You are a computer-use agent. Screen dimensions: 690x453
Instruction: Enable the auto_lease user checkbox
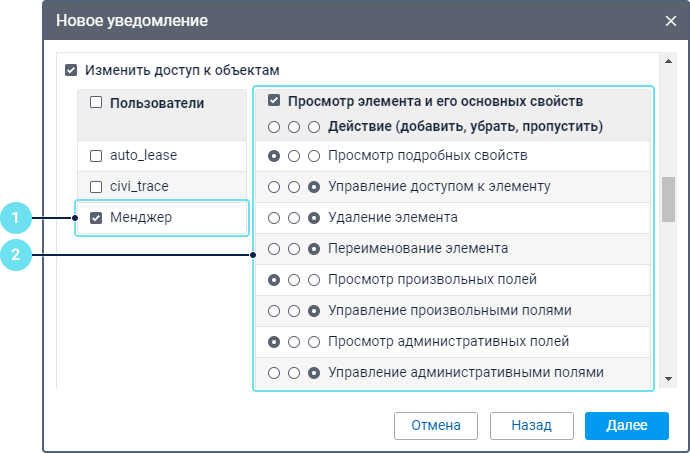97,157
